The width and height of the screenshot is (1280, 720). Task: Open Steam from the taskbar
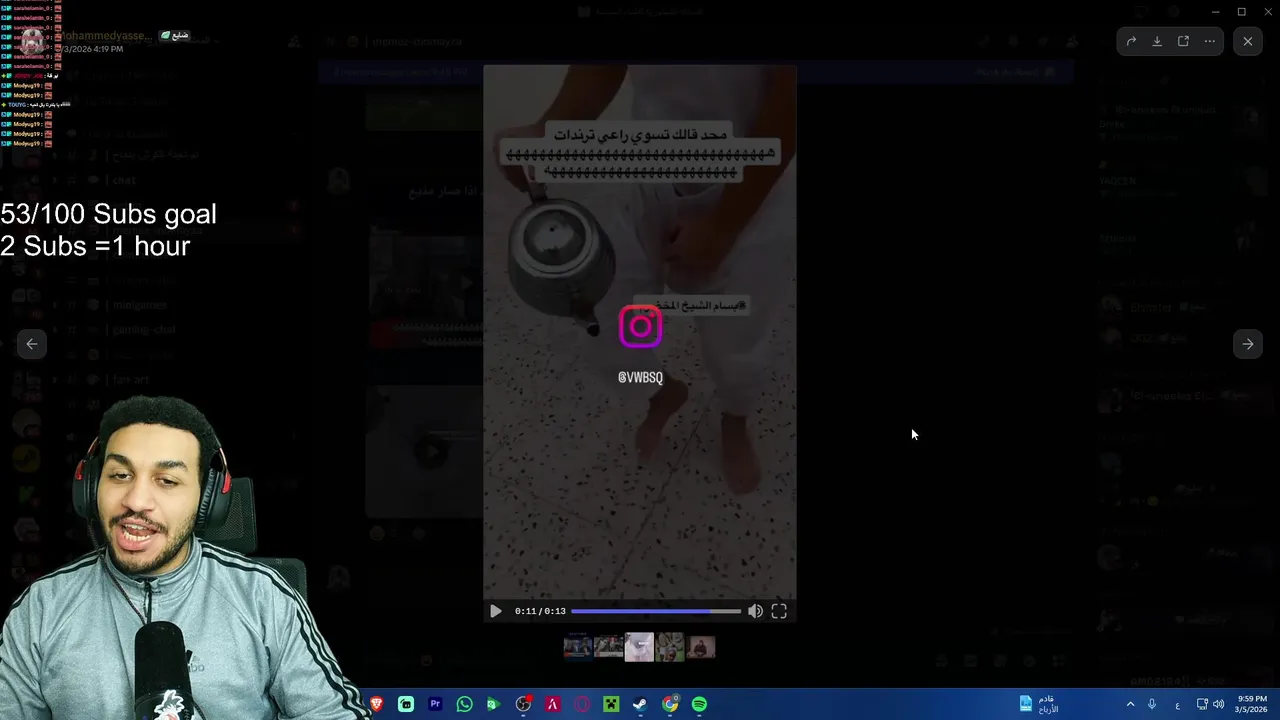640,704
